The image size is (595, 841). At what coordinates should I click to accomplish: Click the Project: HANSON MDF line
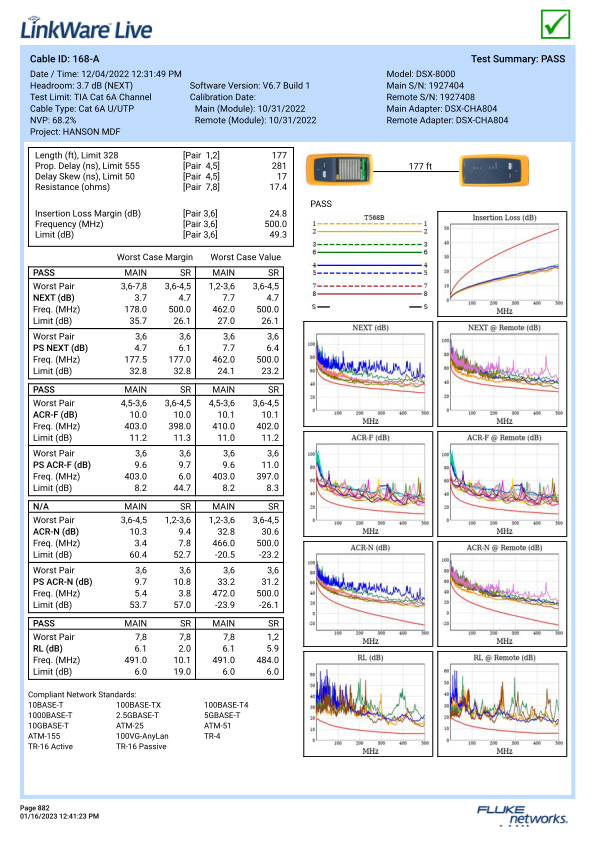point(75,132)
